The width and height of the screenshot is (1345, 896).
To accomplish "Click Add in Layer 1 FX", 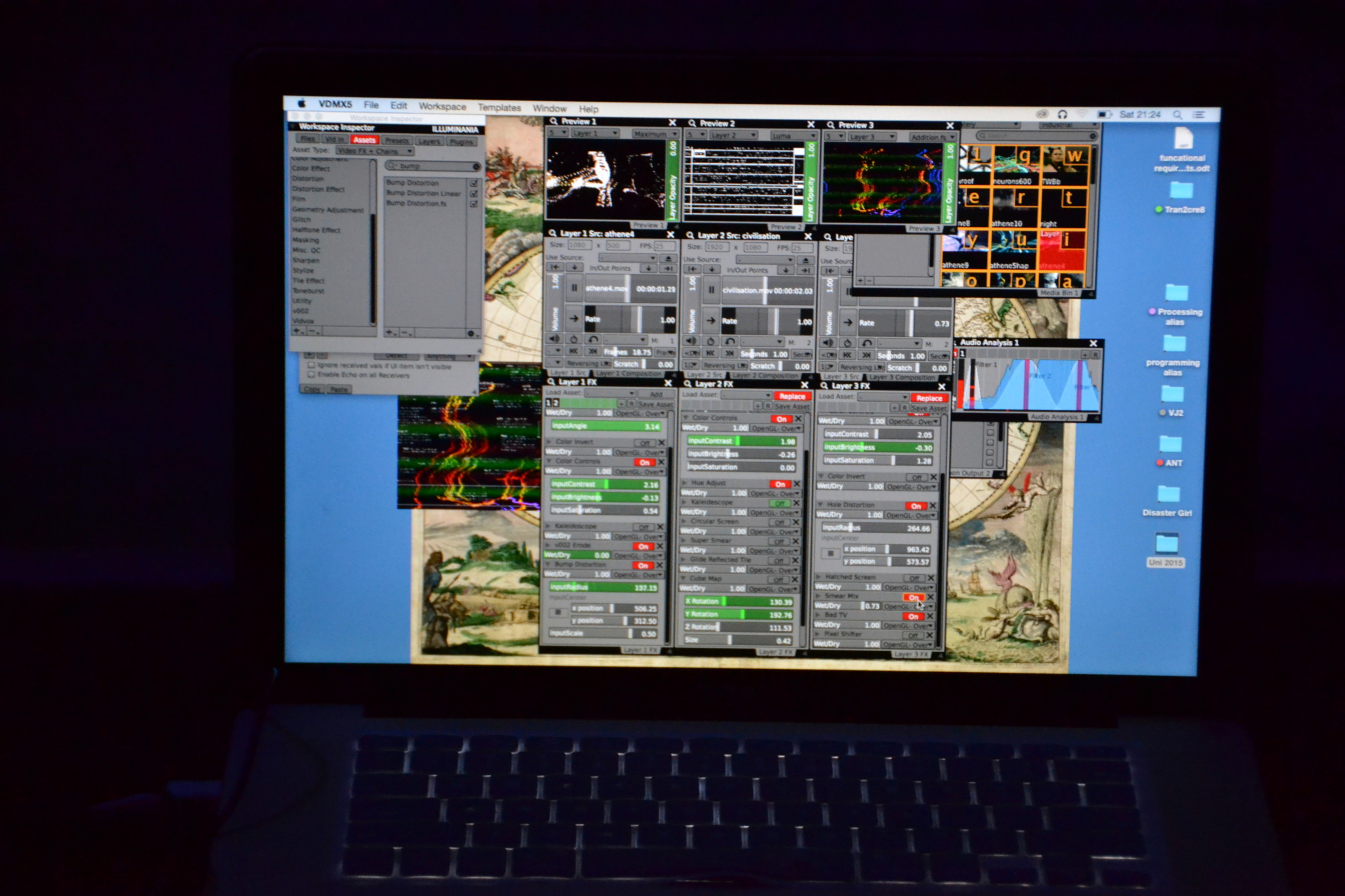I will [655, 395].
